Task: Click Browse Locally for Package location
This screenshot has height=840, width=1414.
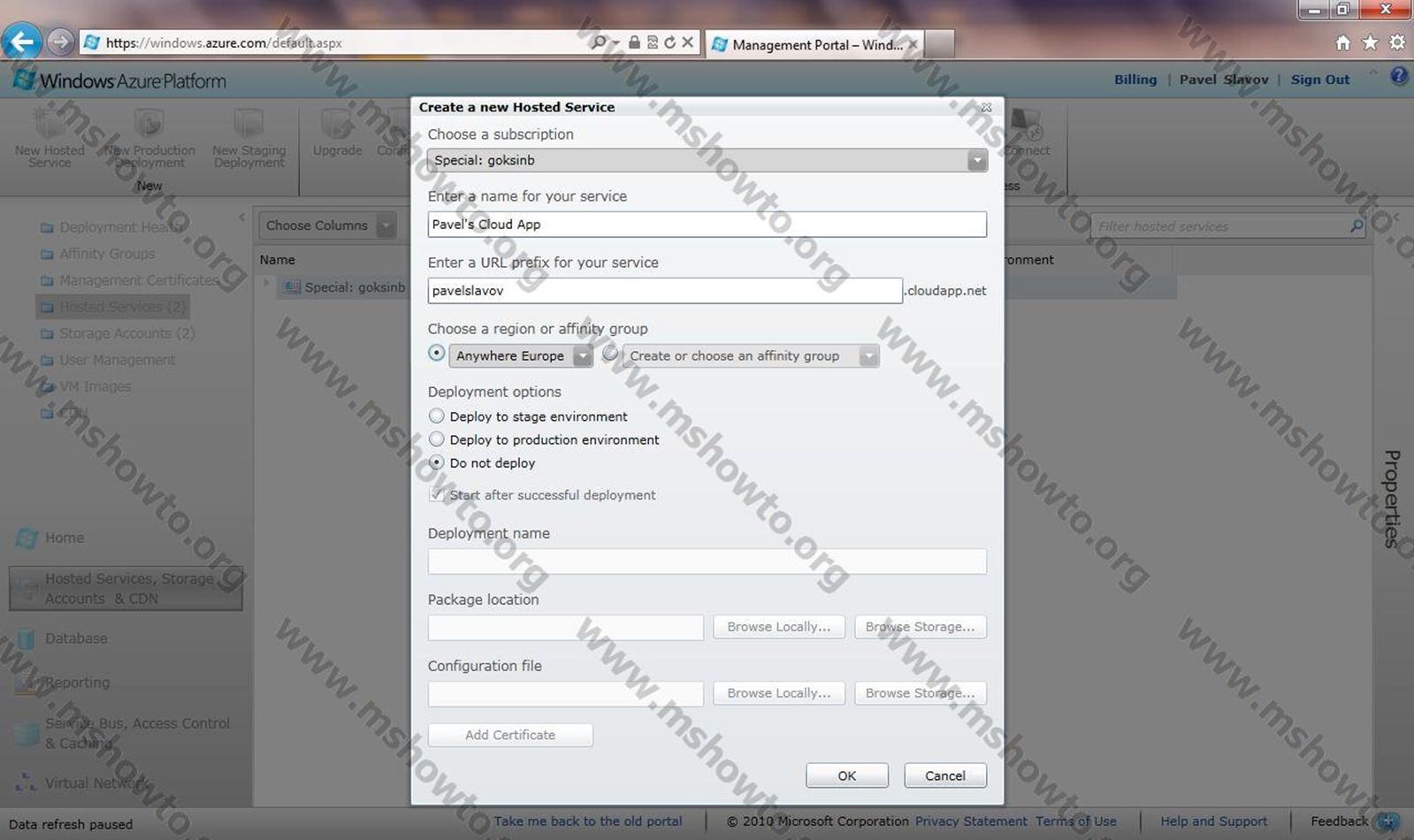Action: coord(779,627)
